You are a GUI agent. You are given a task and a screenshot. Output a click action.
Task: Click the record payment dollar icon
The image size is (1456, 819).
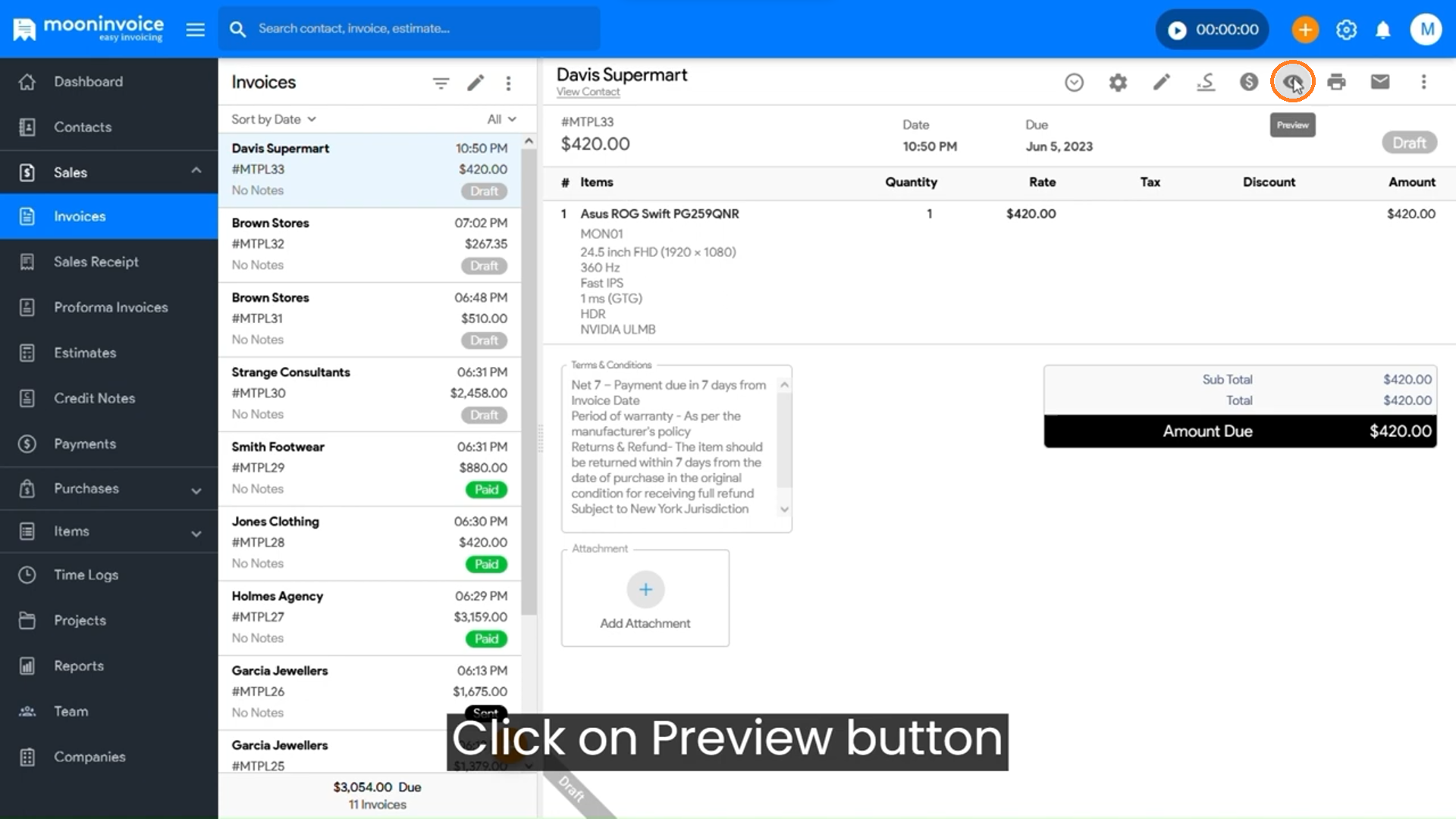coord(1248,82)
